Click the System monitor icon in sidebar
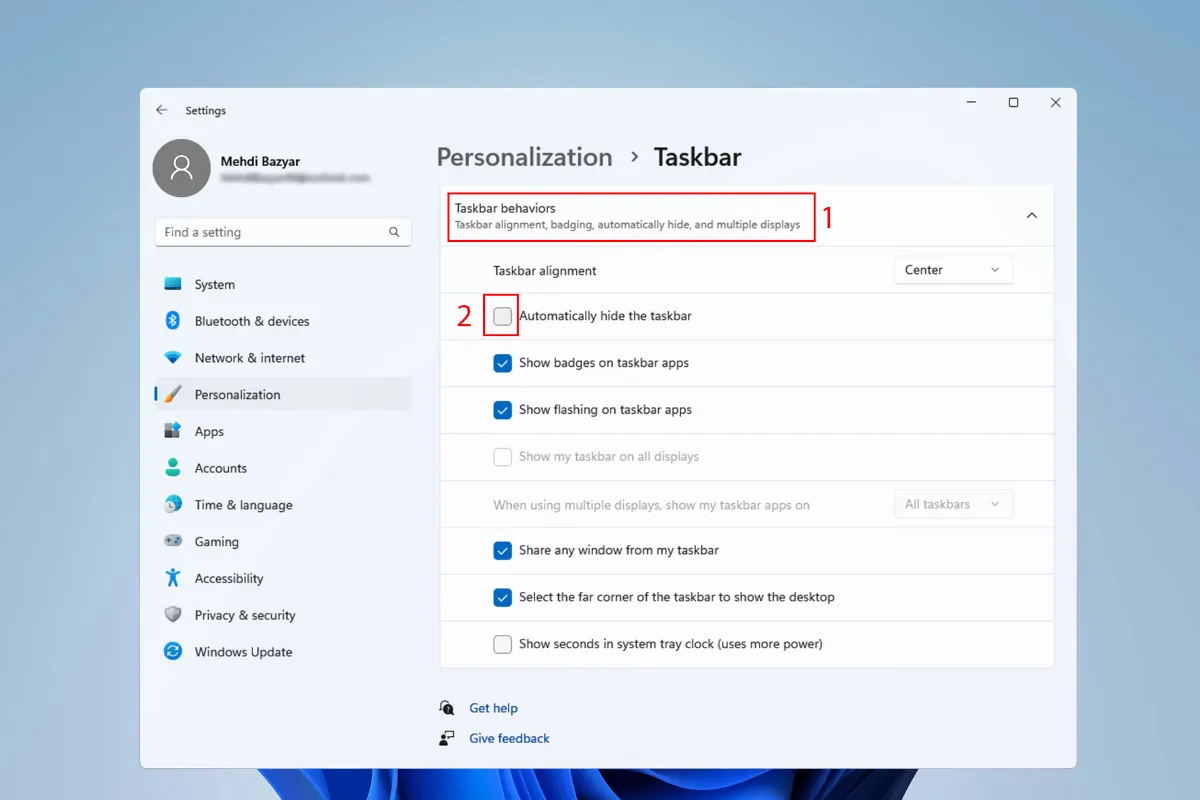This screenshot has width=1200, height=800. tap(173, 285)
